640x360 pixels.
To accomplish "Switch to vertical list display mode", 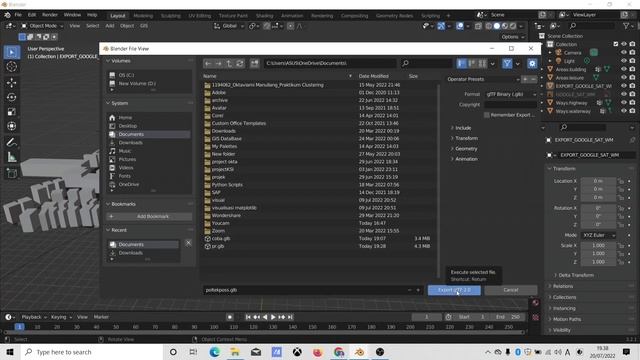I will click(x=461, y=63).
